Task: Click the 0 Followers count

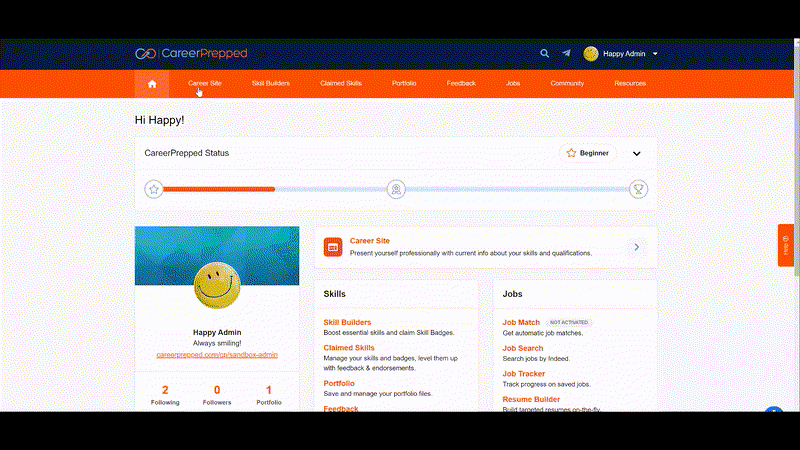Action: tap(217, 395)
